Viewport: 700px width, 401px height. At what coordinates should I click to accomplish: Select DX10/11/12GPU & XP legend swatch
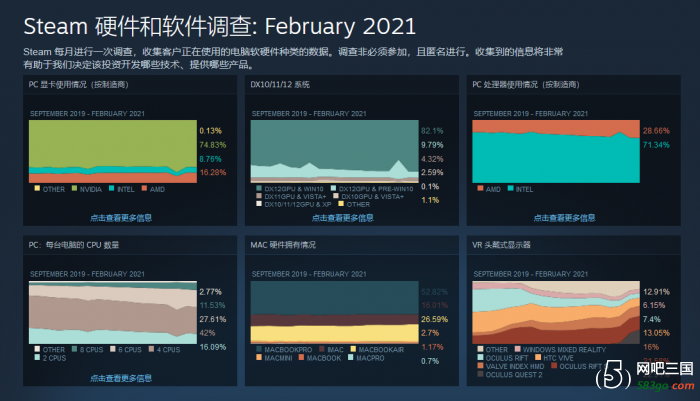coord(259,204)
